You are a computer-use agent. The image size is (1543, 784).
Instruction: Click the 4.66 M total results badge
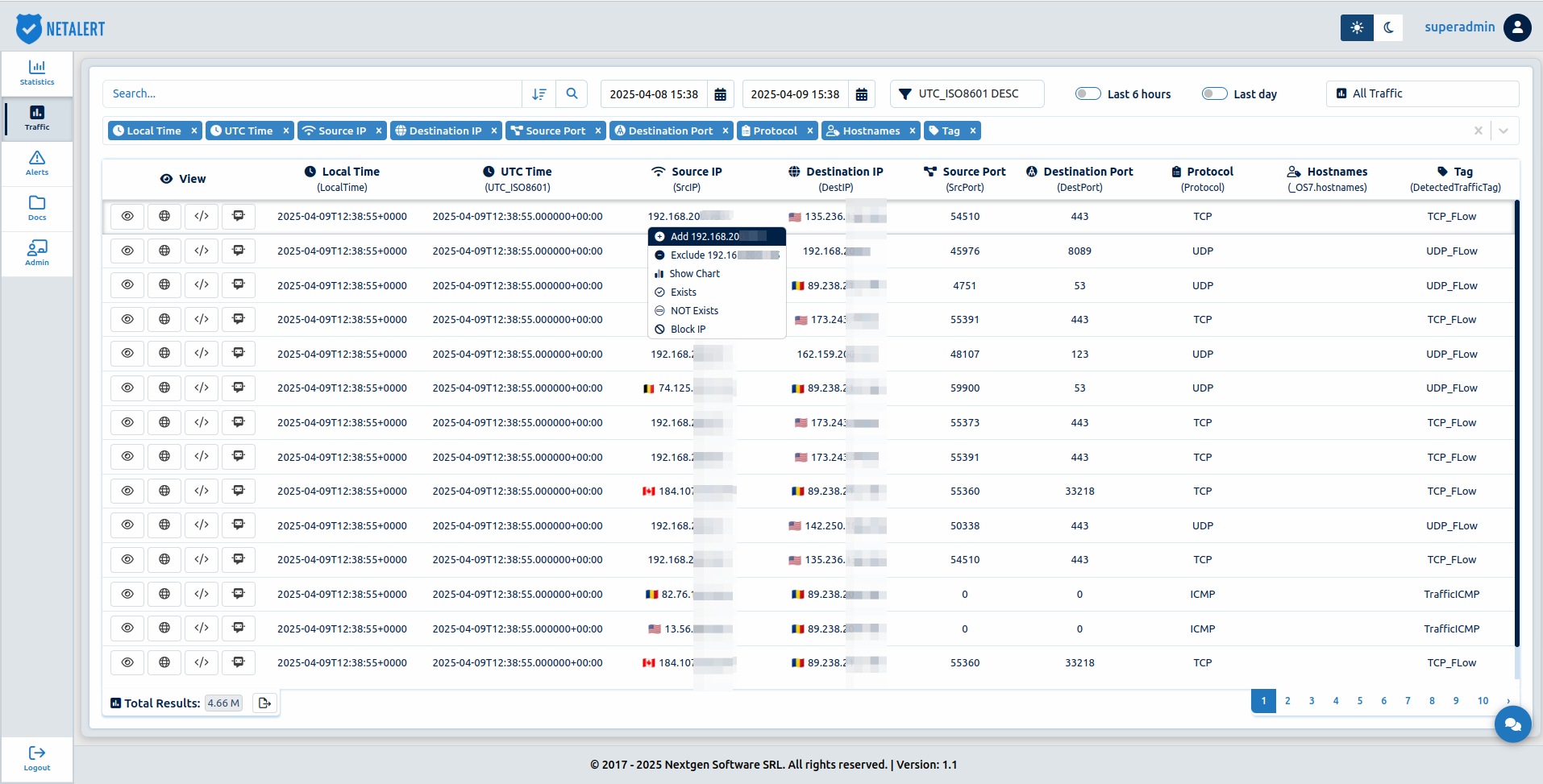pos(223,703)
